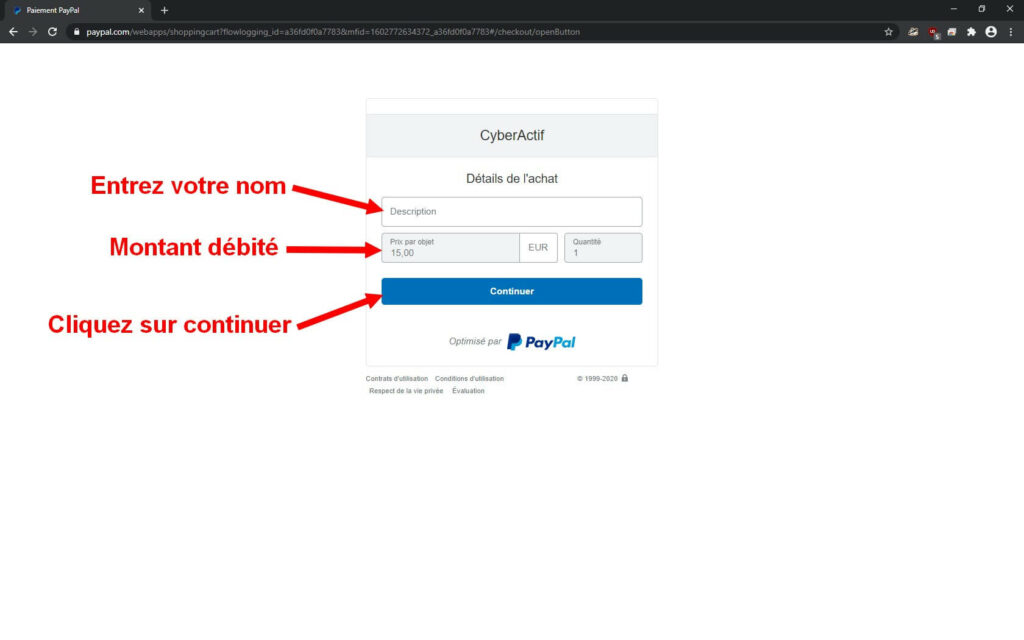
Task: Minimize the Chrome window
Action: tap(953, 9)
